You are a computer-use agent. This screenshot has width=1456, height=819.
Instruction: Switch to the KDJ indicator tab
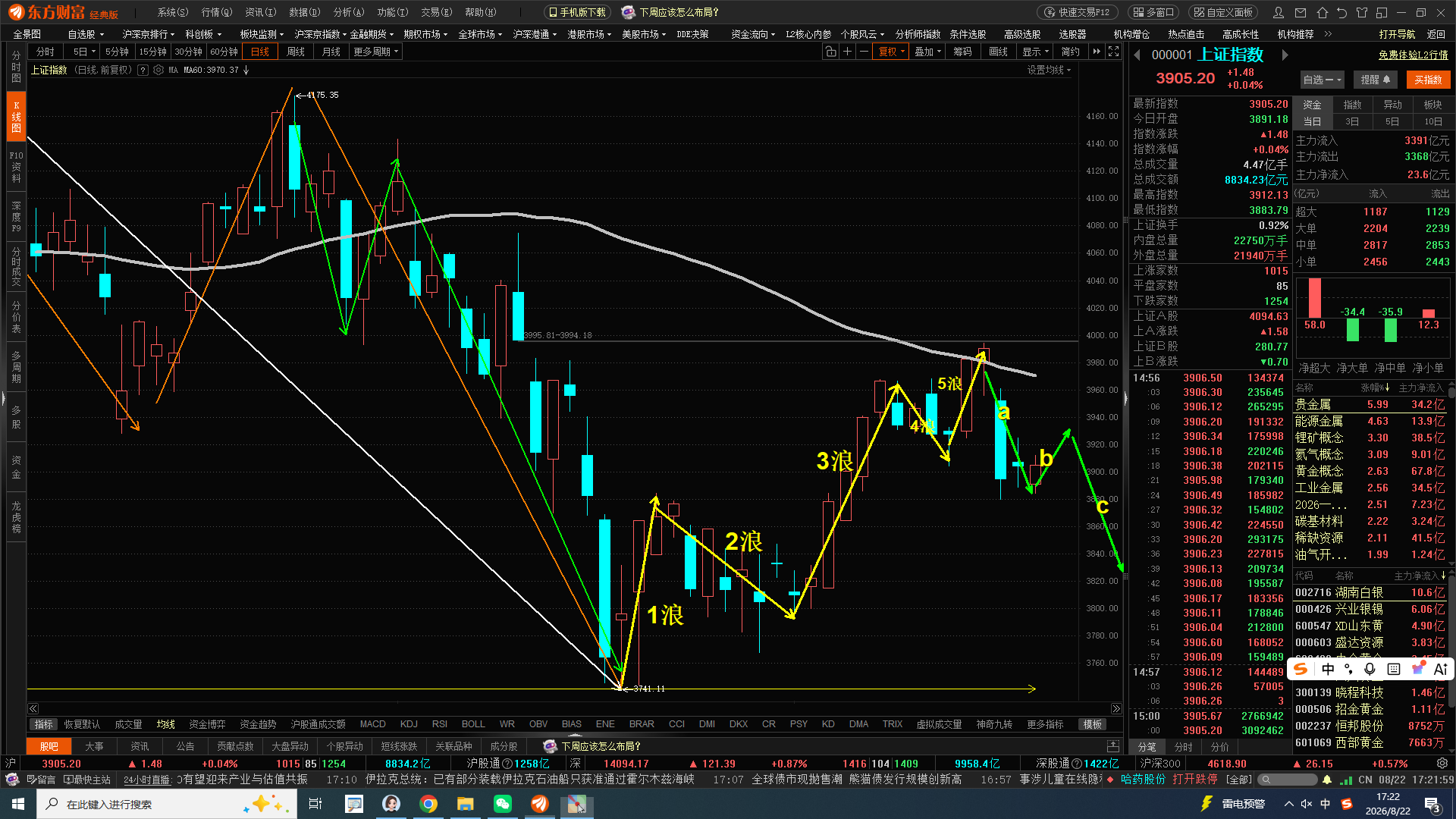click(x=409, y=724)
